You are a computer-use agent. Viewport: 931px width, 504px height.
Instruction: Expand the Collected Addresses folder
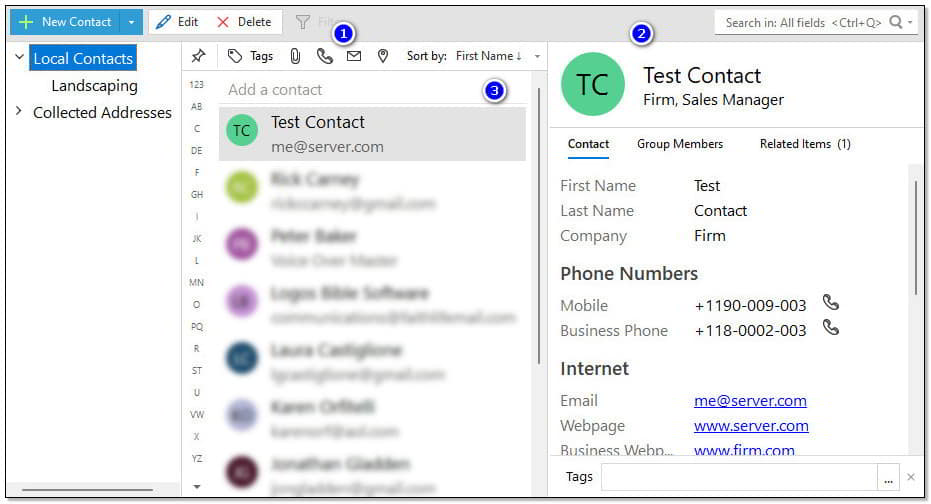pos(19,111)
